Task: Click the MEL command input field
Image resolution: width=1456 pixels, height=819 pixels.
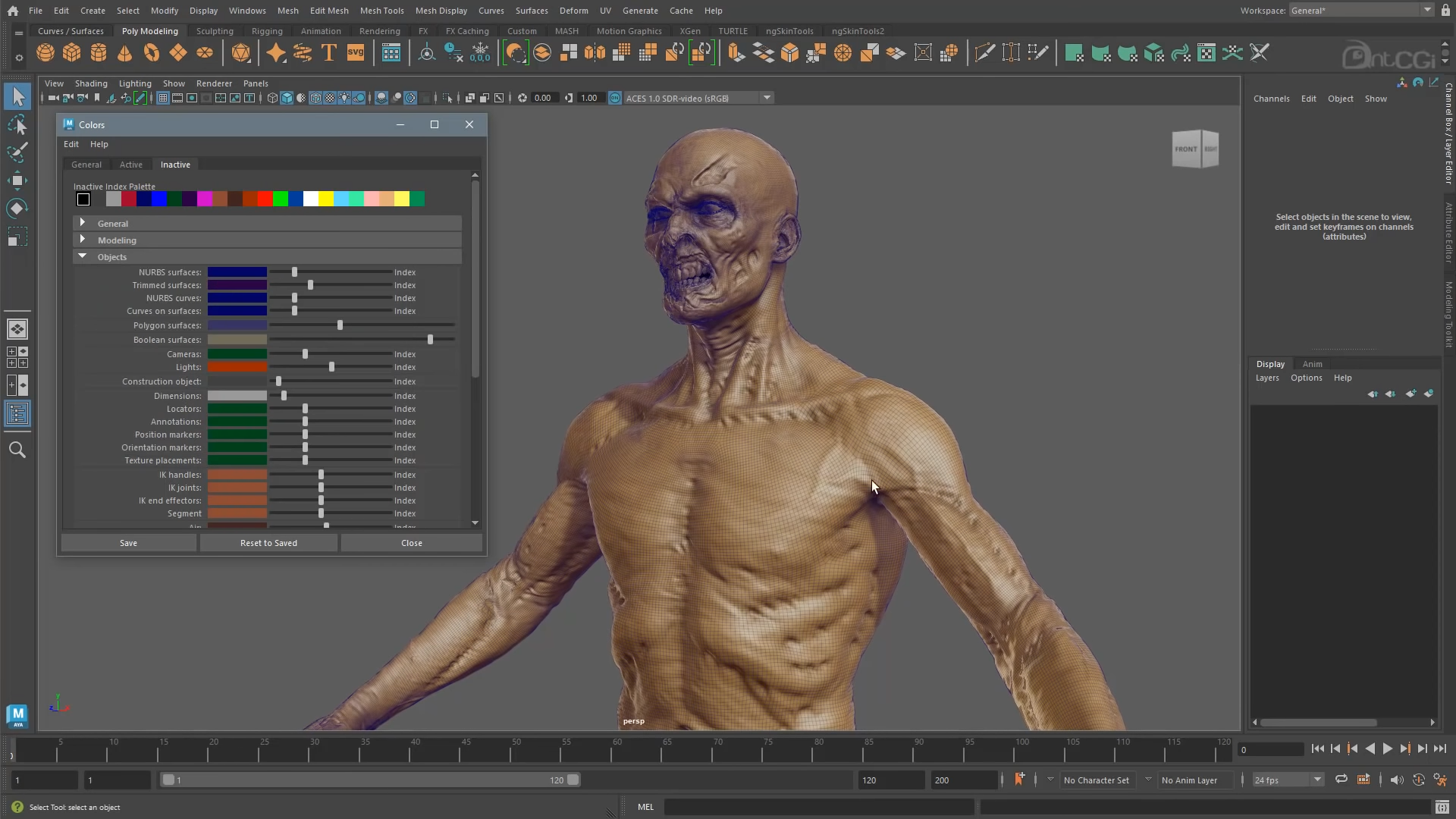Action: pos(819,808)
